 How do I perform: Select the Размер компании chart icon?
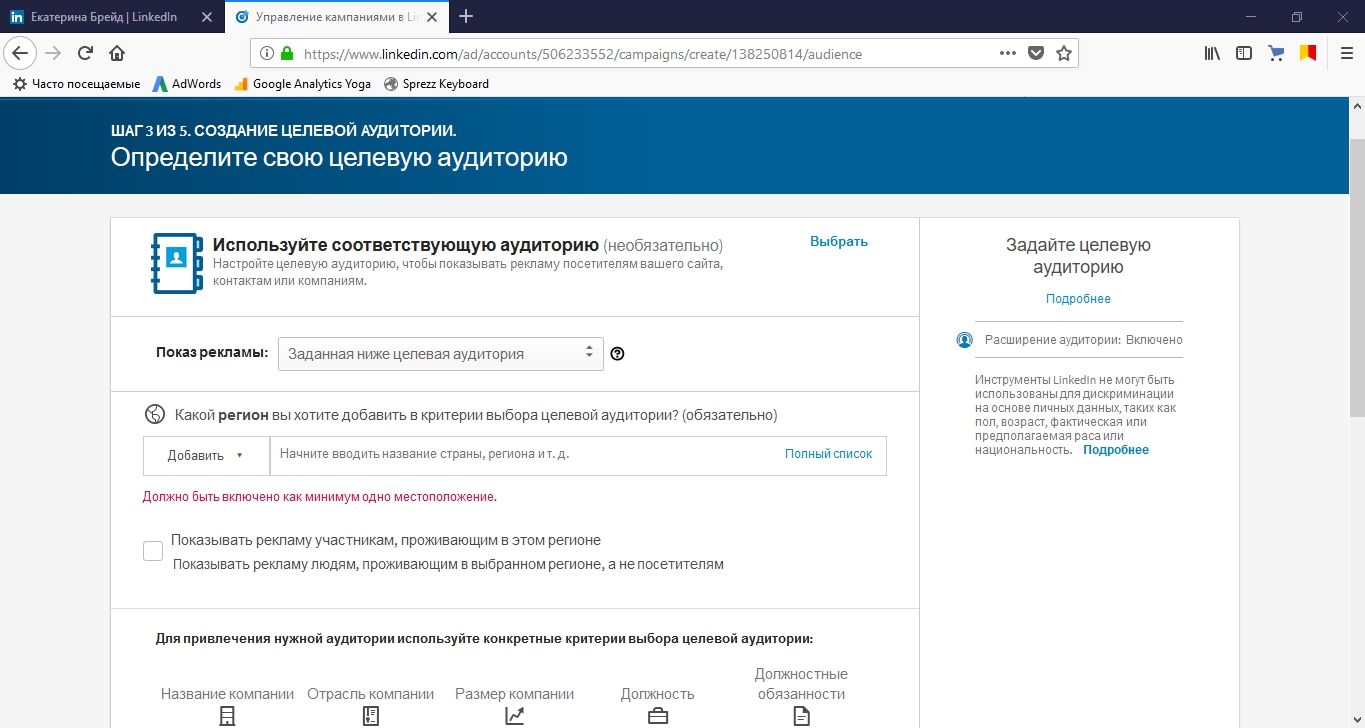click(x=514, y=715)
